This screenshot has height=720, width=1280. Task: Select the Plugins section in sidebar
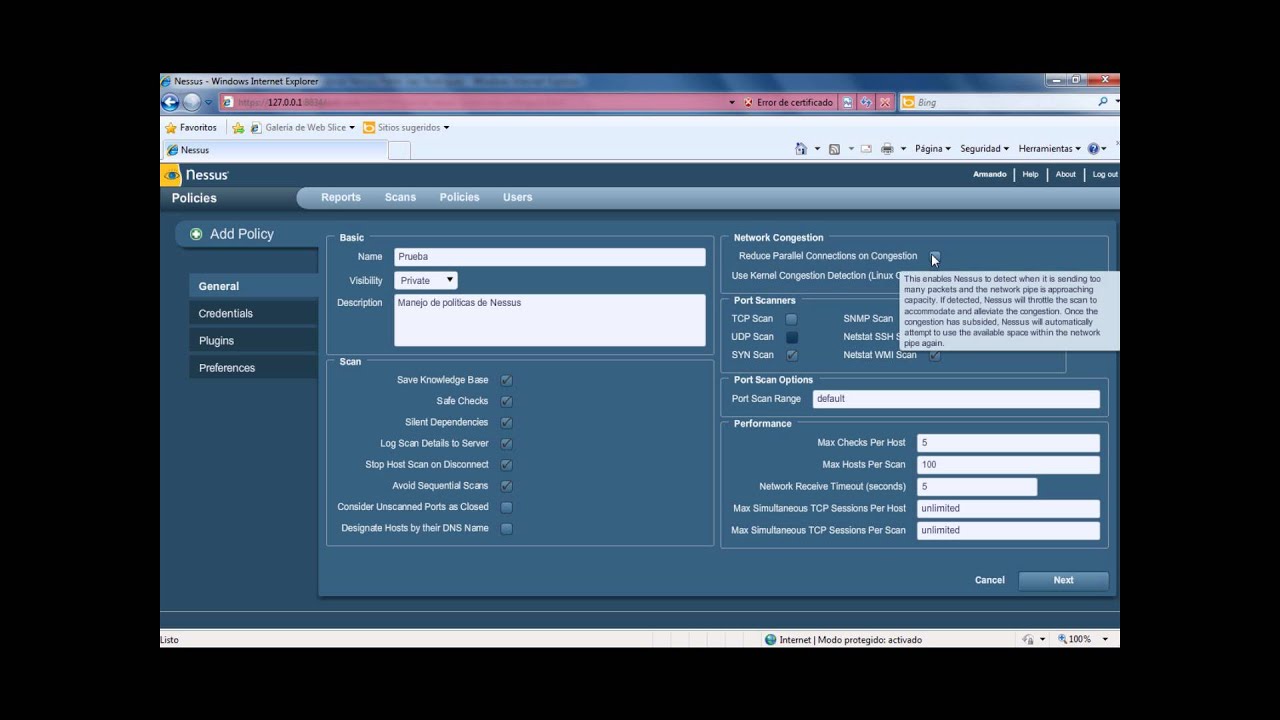point(253,340)
